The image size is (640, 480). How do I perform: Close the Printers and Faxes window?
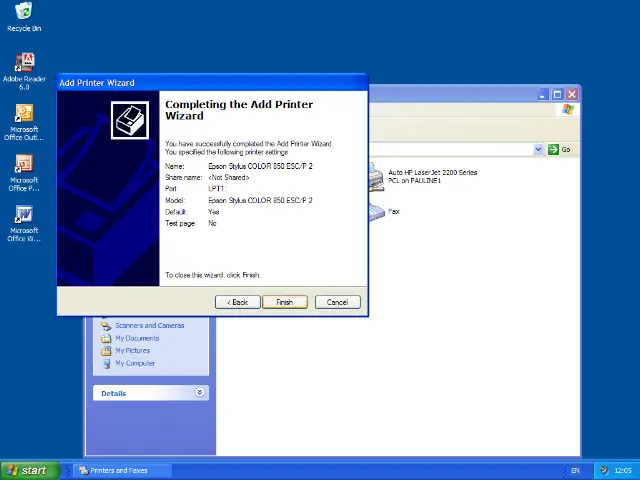click(x=572, y=95)
